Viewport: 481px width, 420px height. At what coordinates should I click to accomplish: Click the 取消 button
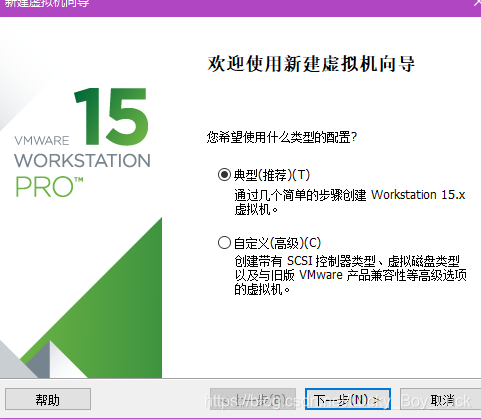tap(440, 399)
